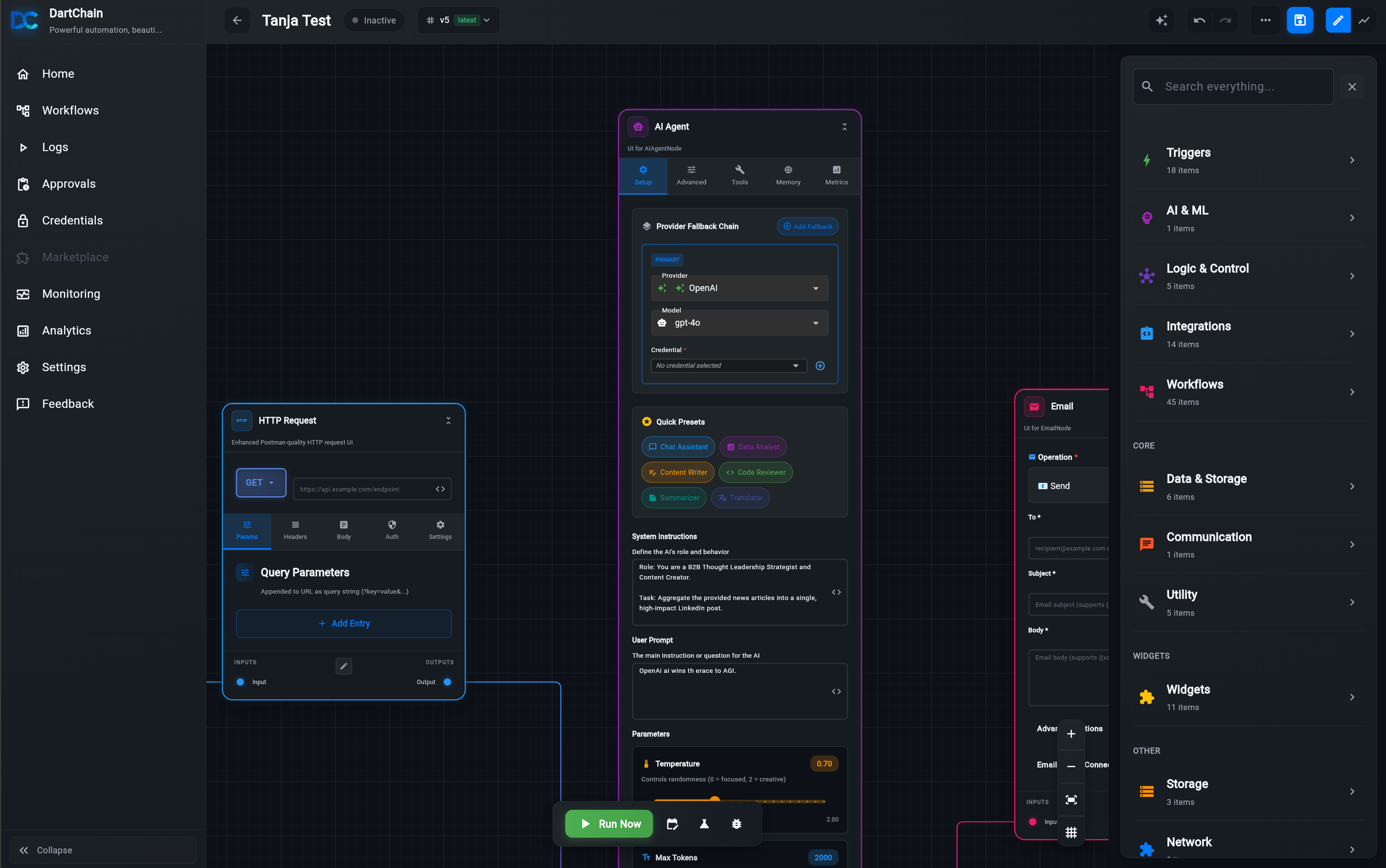The width and height of the screenshot is (1386, 868).
Task: Open the Workflows section in the sidebar
Action: (70, 110)
